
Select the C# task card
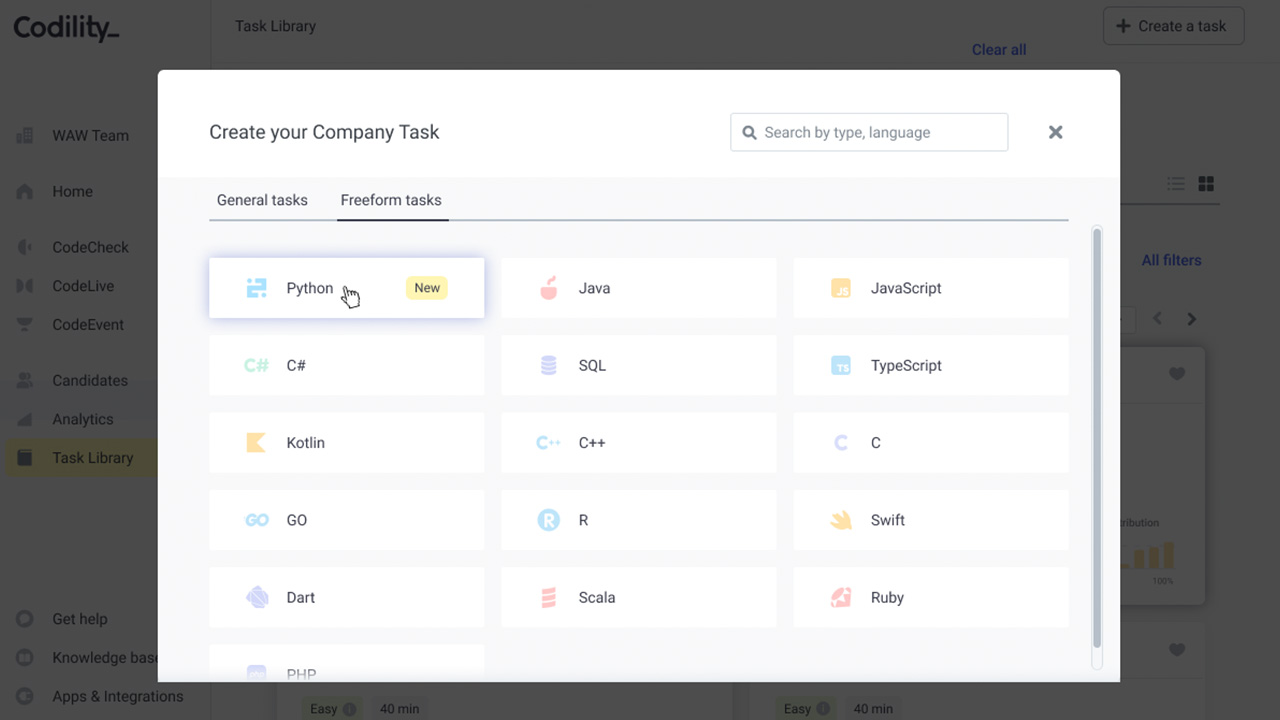click(x=346, y=366)
